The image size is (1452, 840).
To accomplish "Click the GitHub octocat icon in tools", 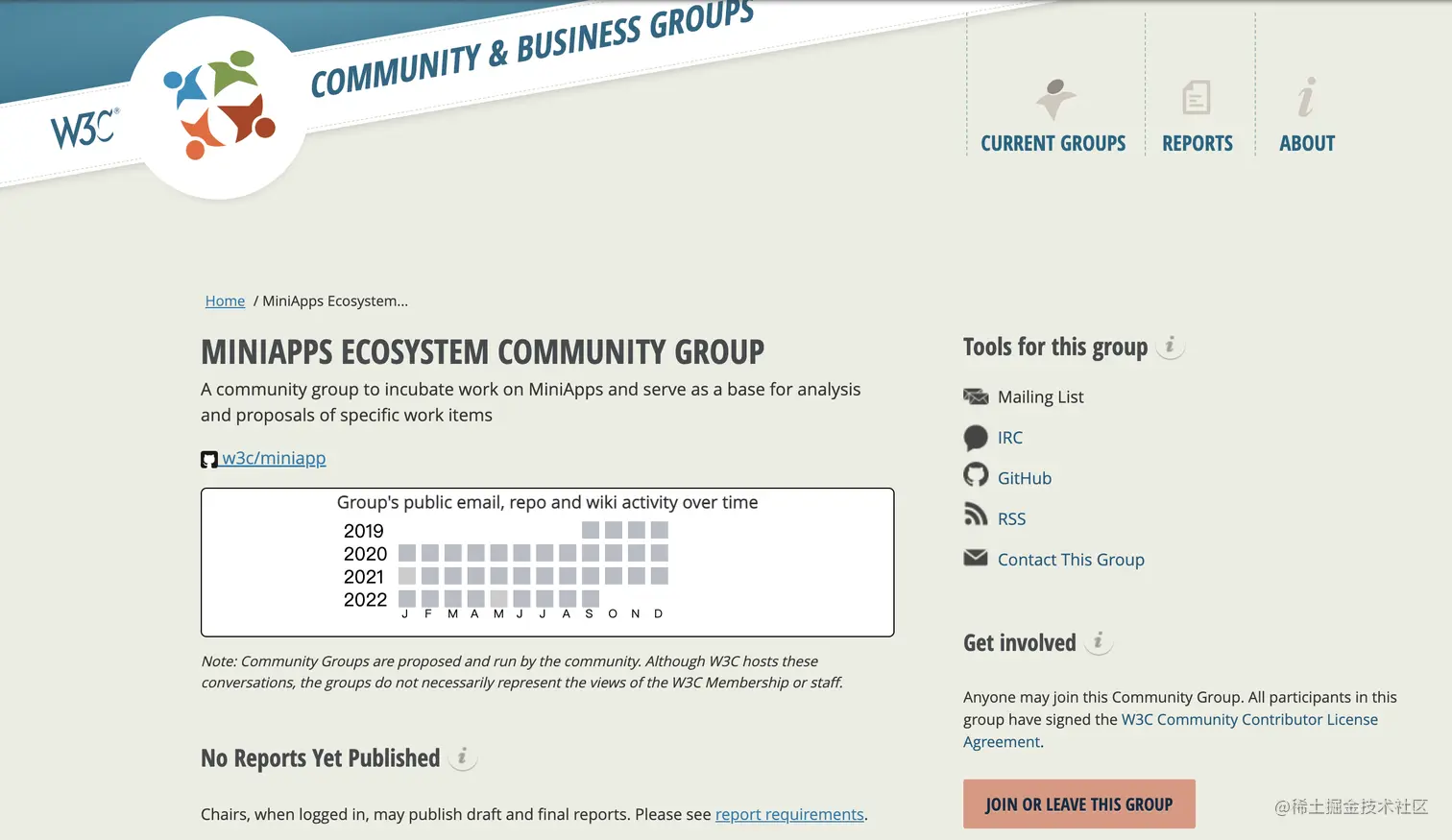I will (x=976, y=475).
